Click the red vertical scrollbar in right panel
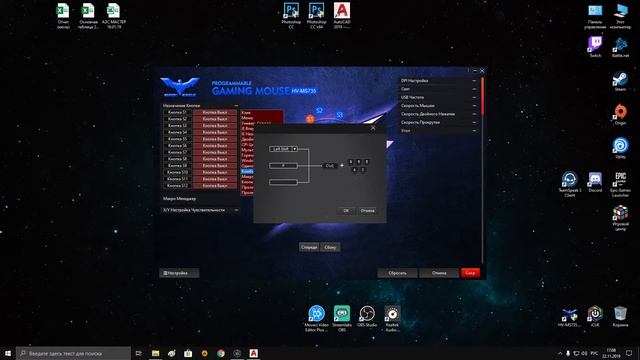The image size is (640, 360). pyautogui.click(x=482, y=96)
